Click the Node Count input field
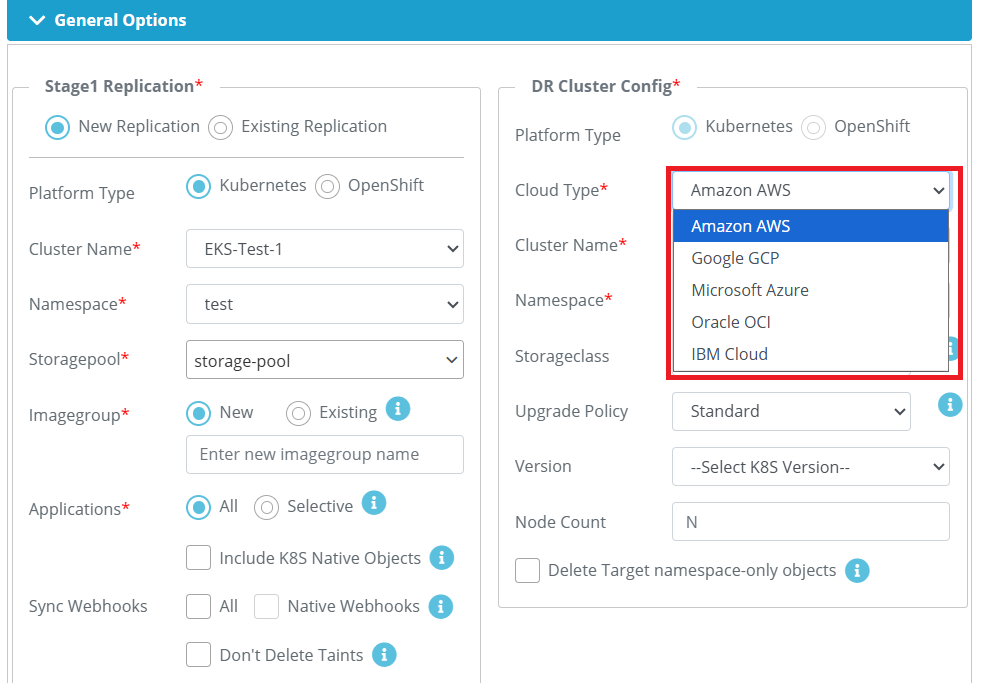This screenshot has height=683, width=981. click(x=811, y=522)
